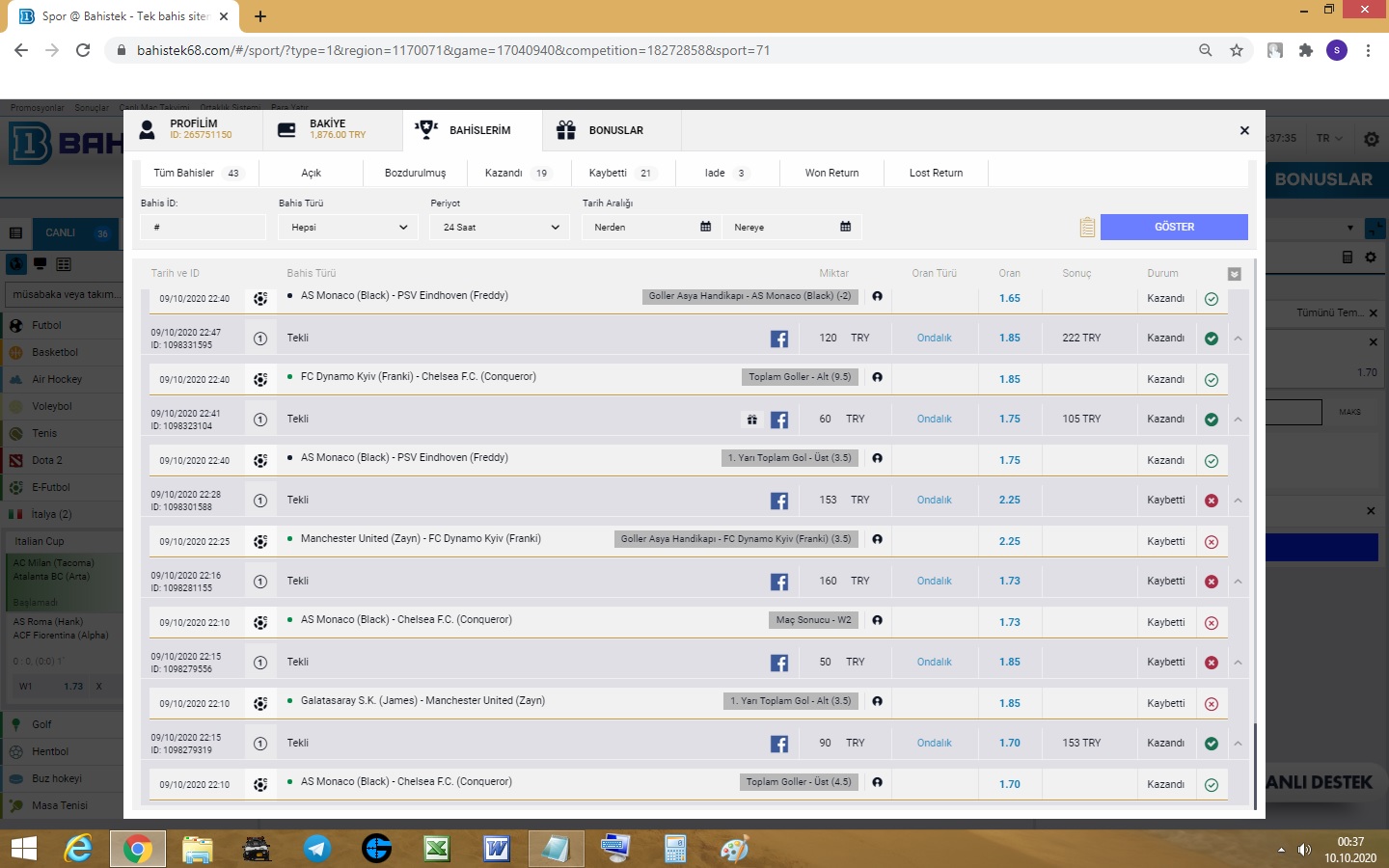Image resolution: width=1389 pixels, height=868 pixels.
Task: Click the CANLI live tab in sidebar
Action: pyautogui.click(x=75, y=232)
